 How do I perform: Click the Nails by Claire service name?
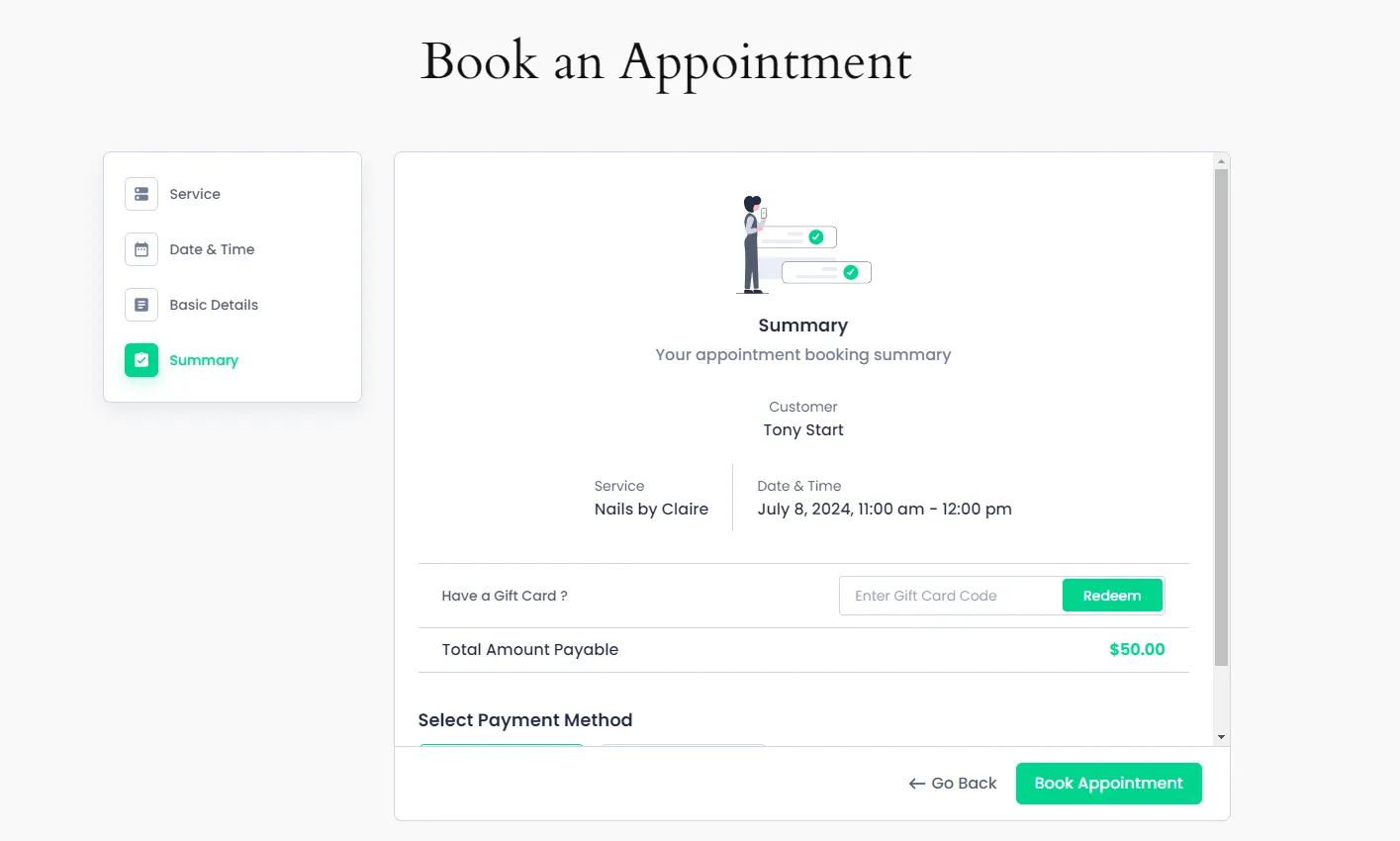coord(651,510)
